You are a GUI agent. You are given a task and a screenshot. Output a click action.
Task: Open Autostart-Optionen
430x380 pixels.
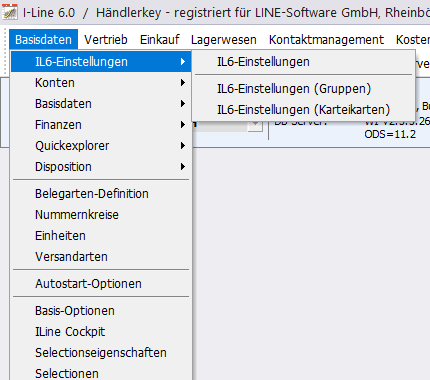(x=101, y=284)
